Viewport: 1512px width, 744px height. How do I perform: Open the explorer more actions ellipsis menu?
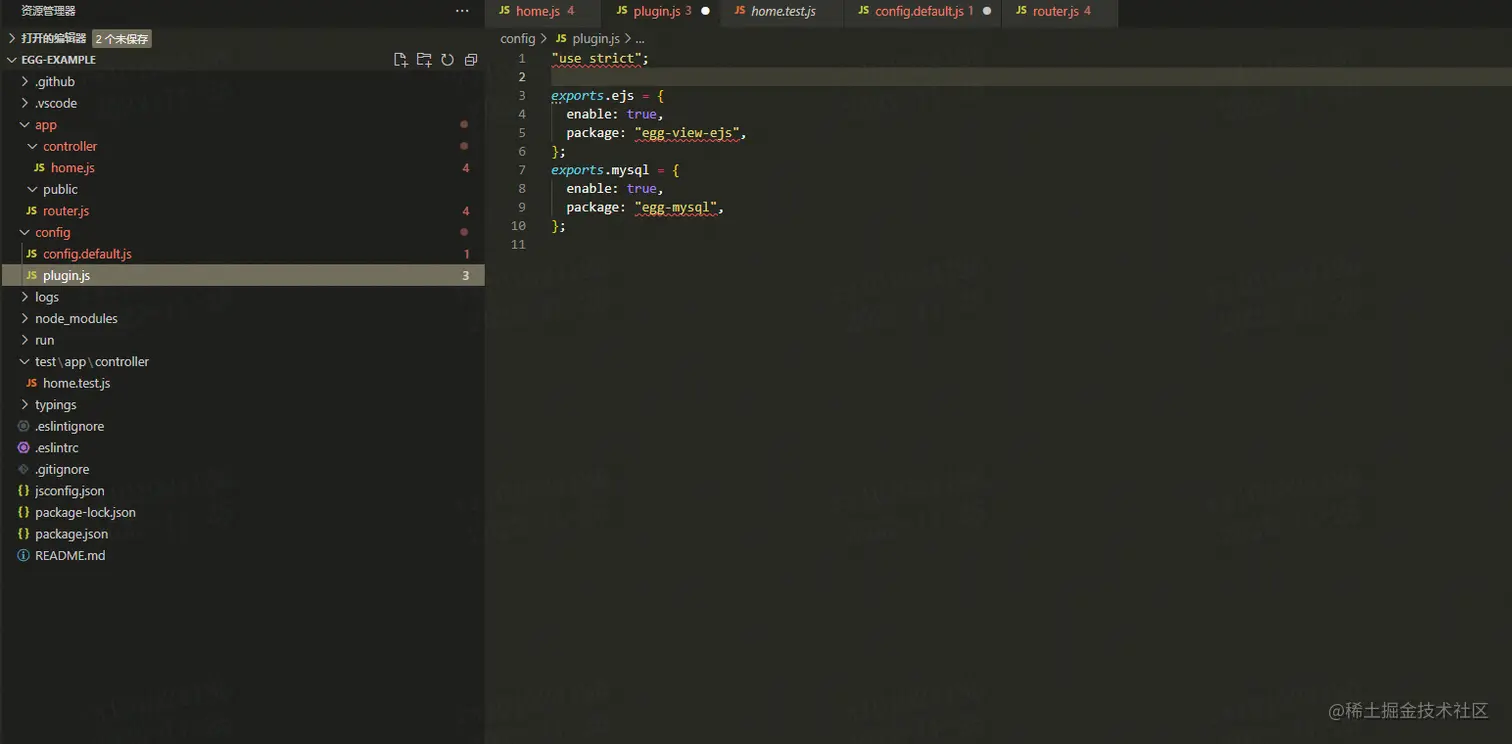pos(461,11)
